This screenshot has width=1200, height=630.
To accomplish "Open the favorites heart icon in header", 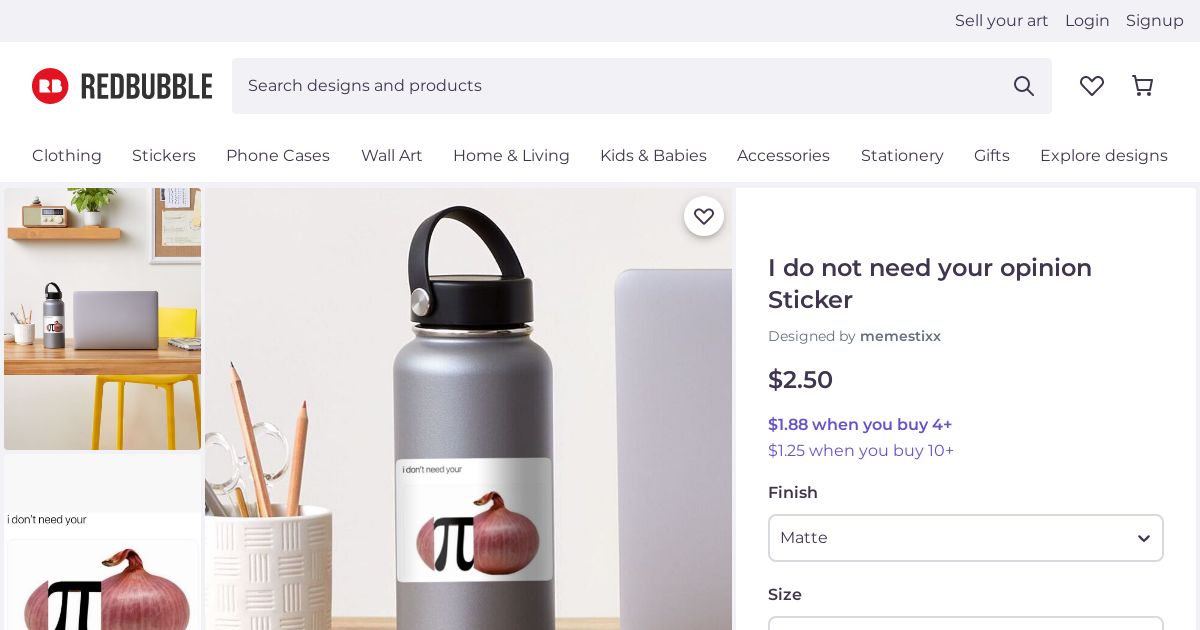I will pos(1092,86).
